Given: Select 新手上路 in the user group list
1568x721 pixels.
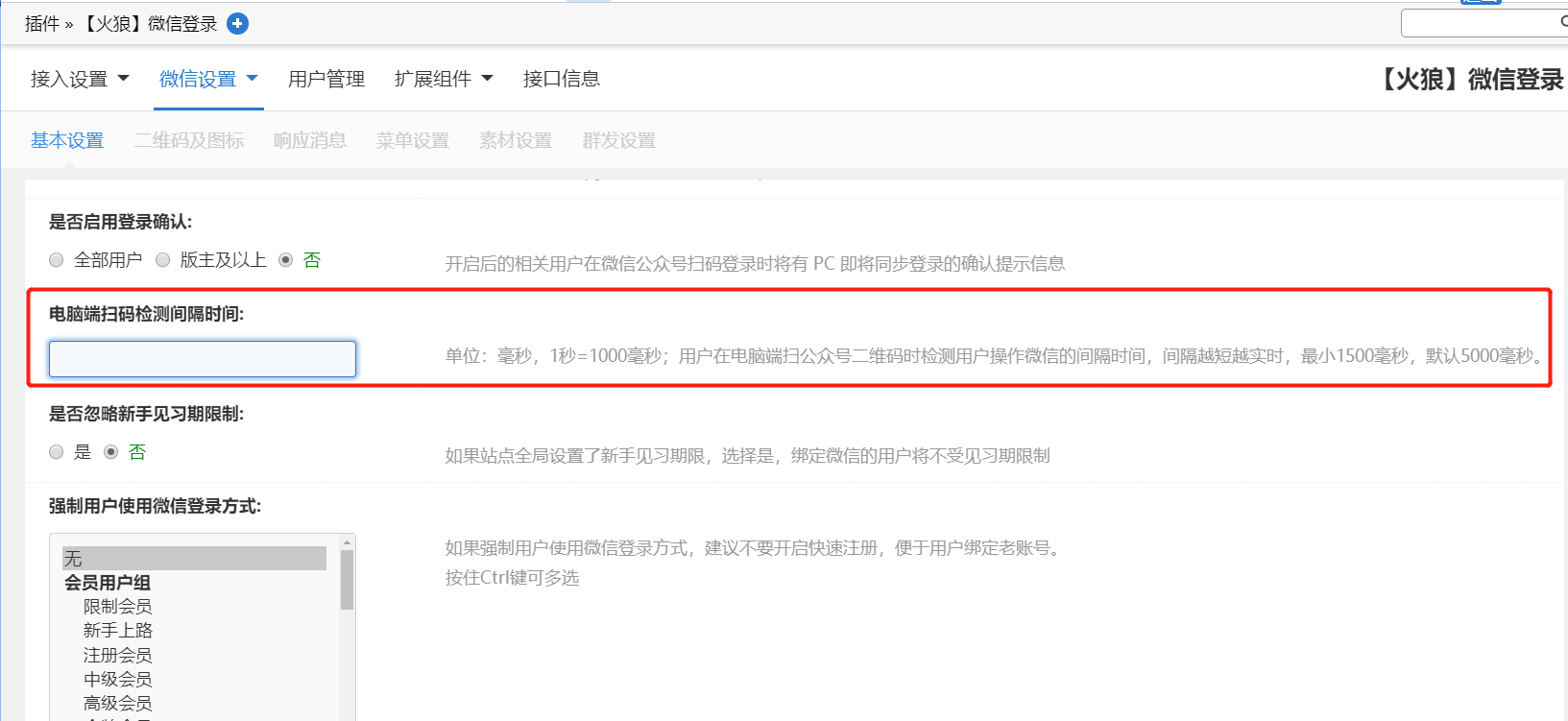Looking at the screenshot, I should point(117,631).
